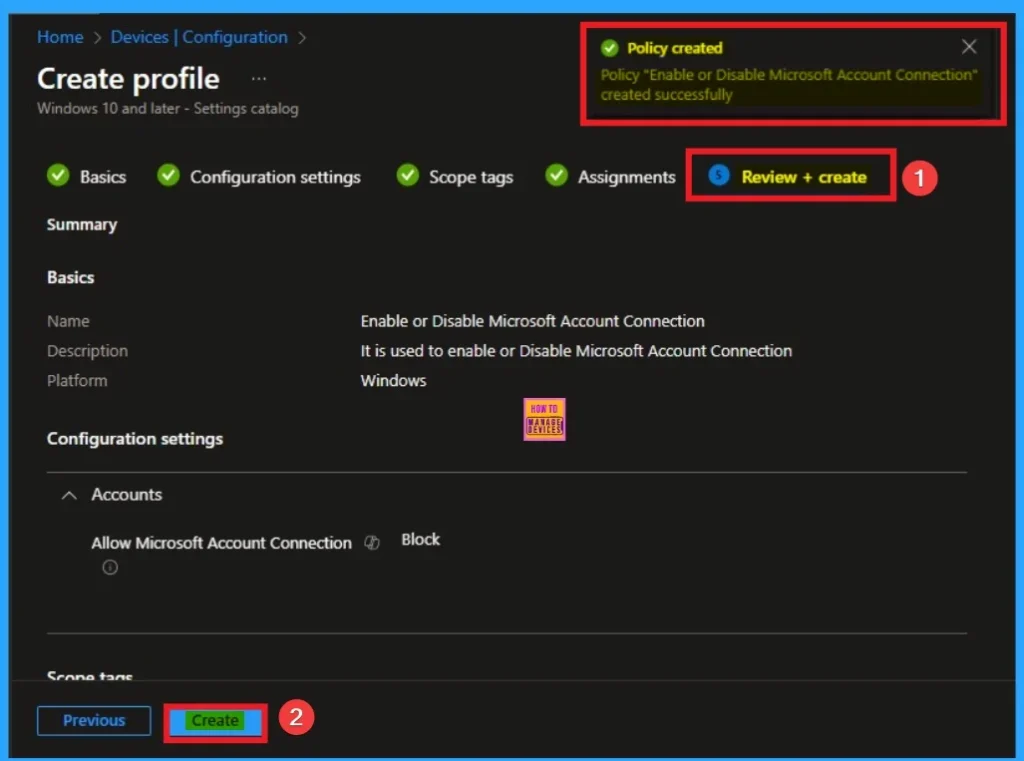Click the Home breadcrumb link

tap(60, 37)
